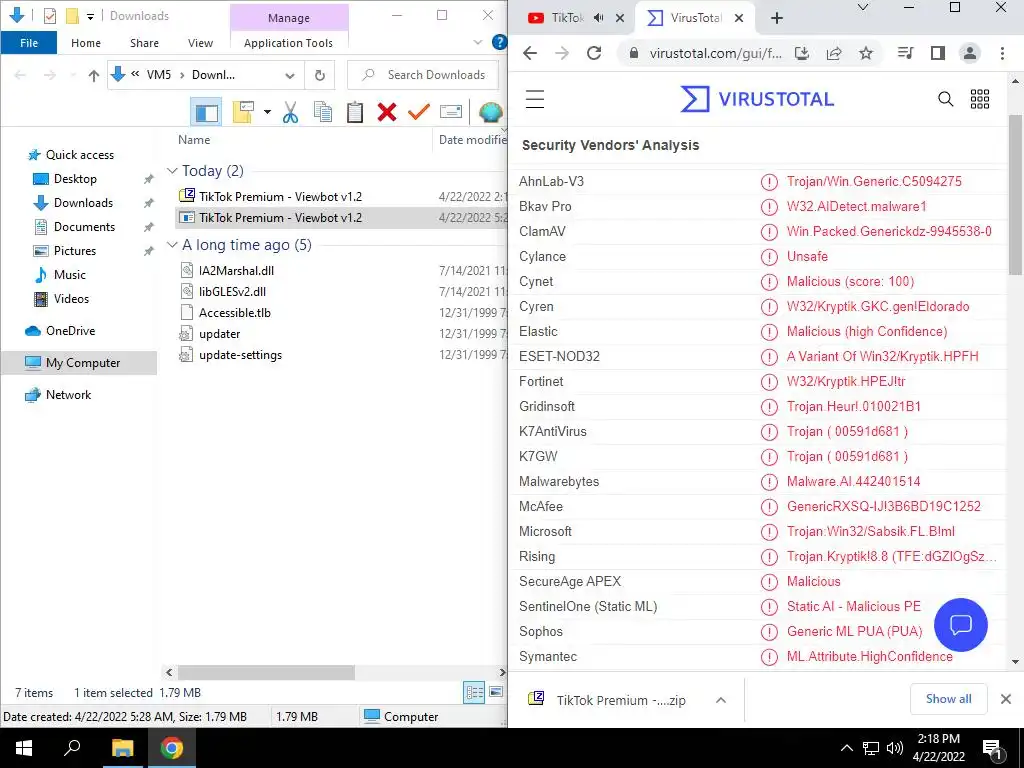The width and height of the screenshot is (1024, 768).
Task: Open Windows Start menu
Action: (x=24, y=748)
